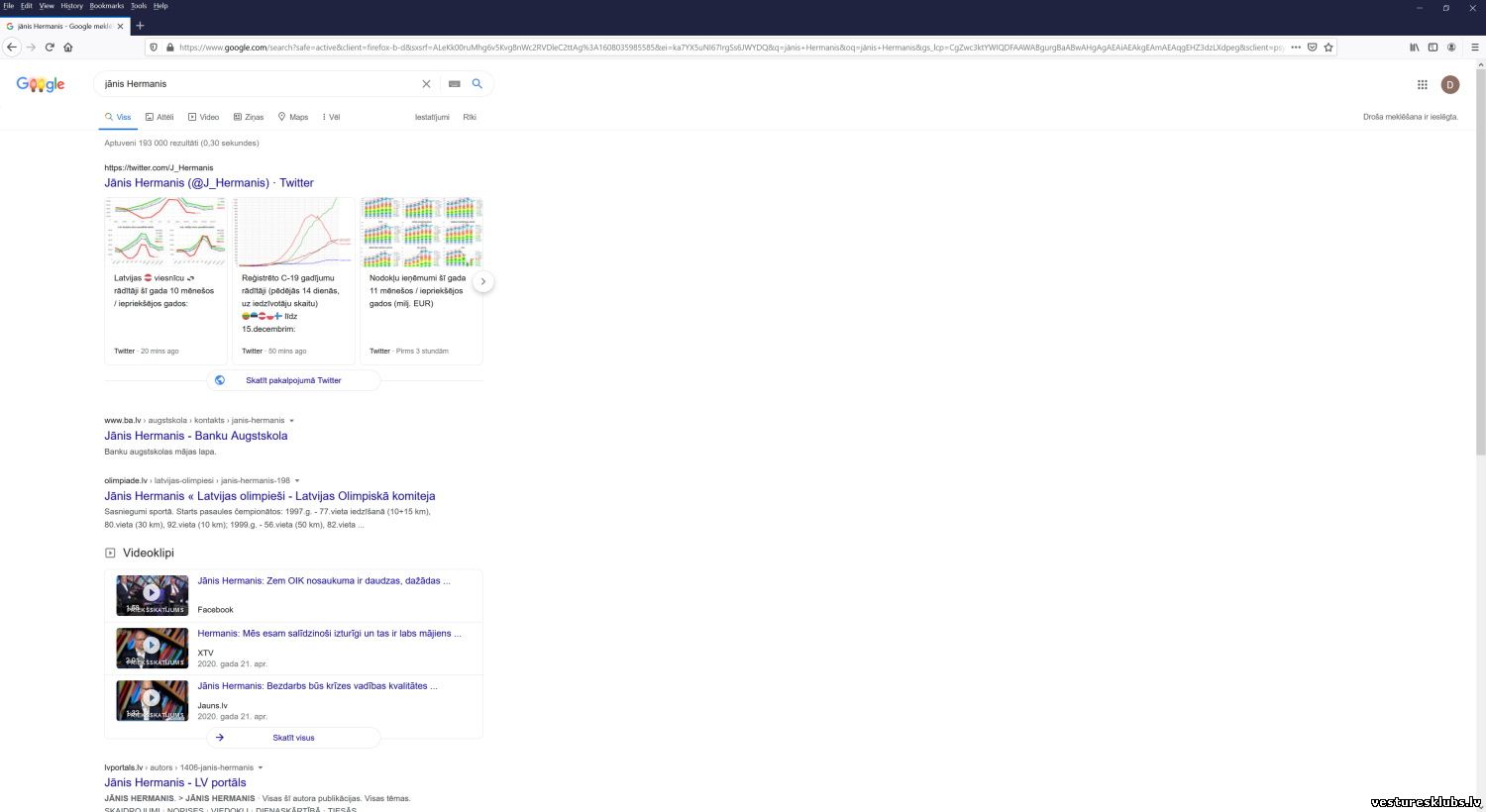Switch to the Ziņas news tab
This screenshot has height=812, width=1486.
249,117
